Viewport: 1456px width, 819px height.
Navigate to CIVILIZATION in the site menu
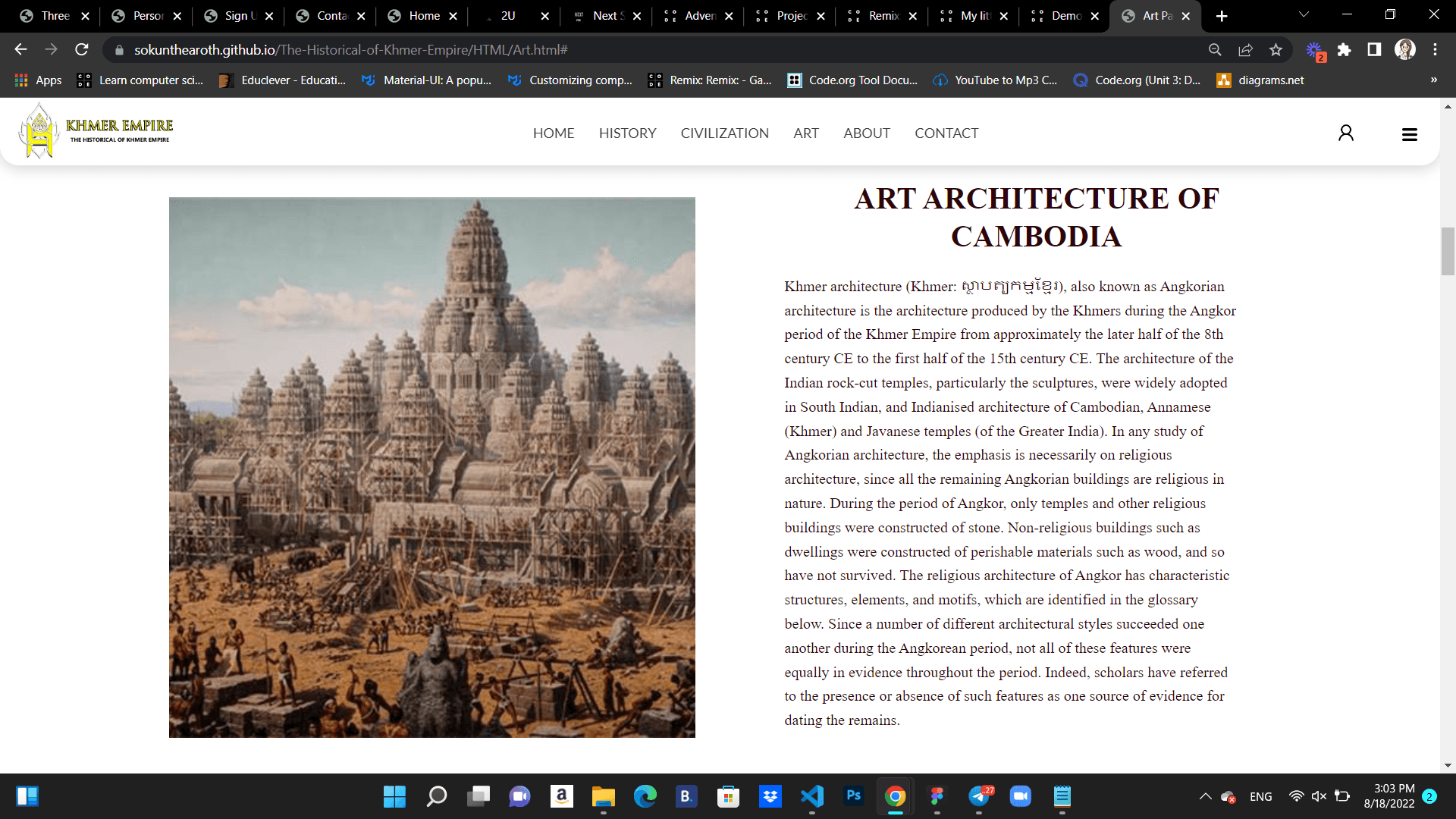[724, 133]
